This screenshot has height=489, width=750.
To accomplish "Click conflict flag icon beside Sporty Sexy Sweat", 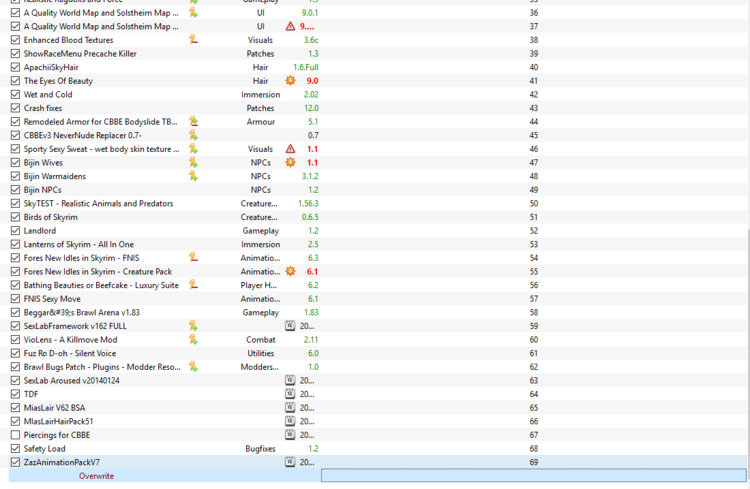I will [193, 149].
